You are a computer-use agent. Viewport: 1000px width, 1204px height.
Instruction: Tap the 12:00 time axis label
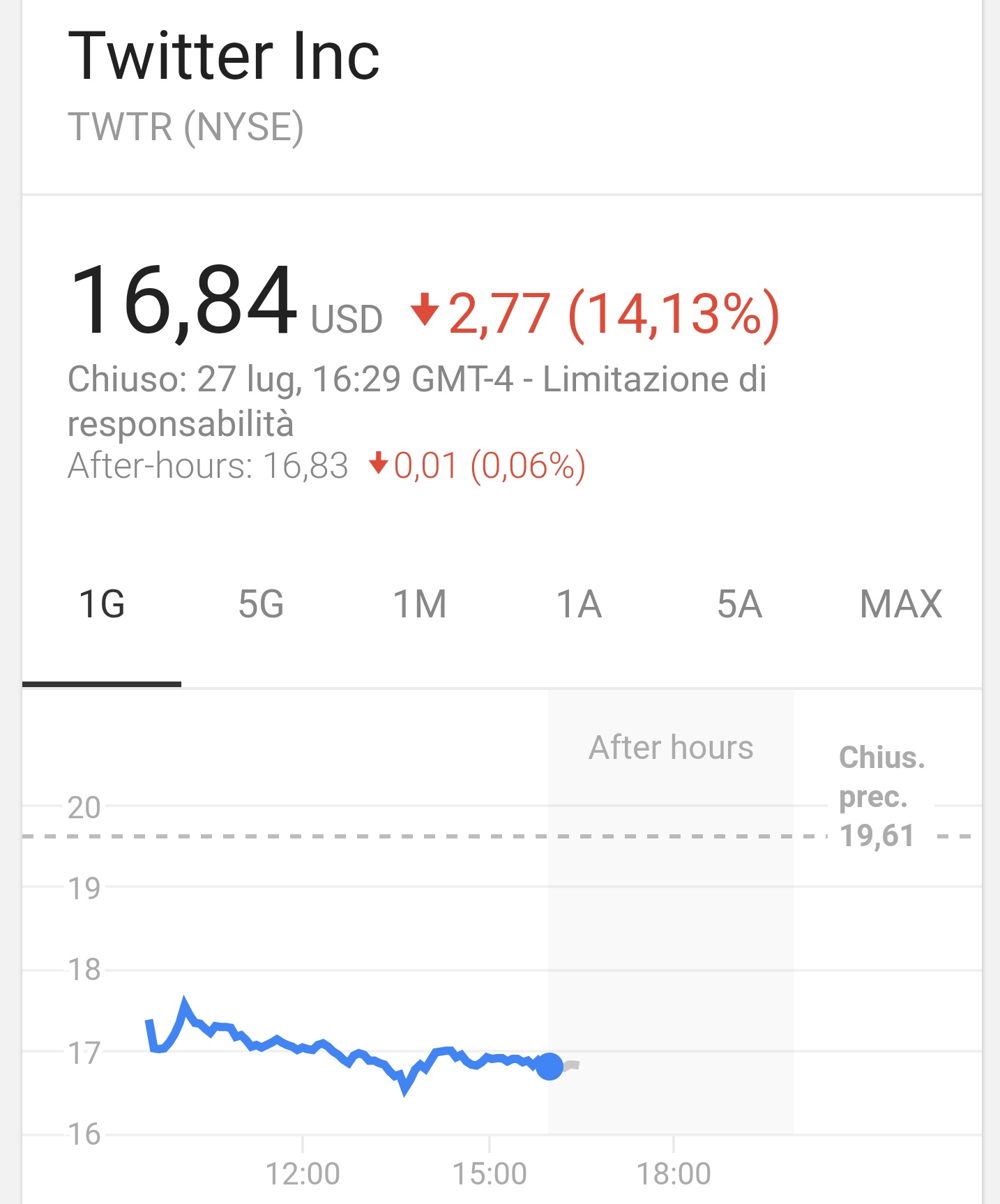click(x=303, y=1173)
